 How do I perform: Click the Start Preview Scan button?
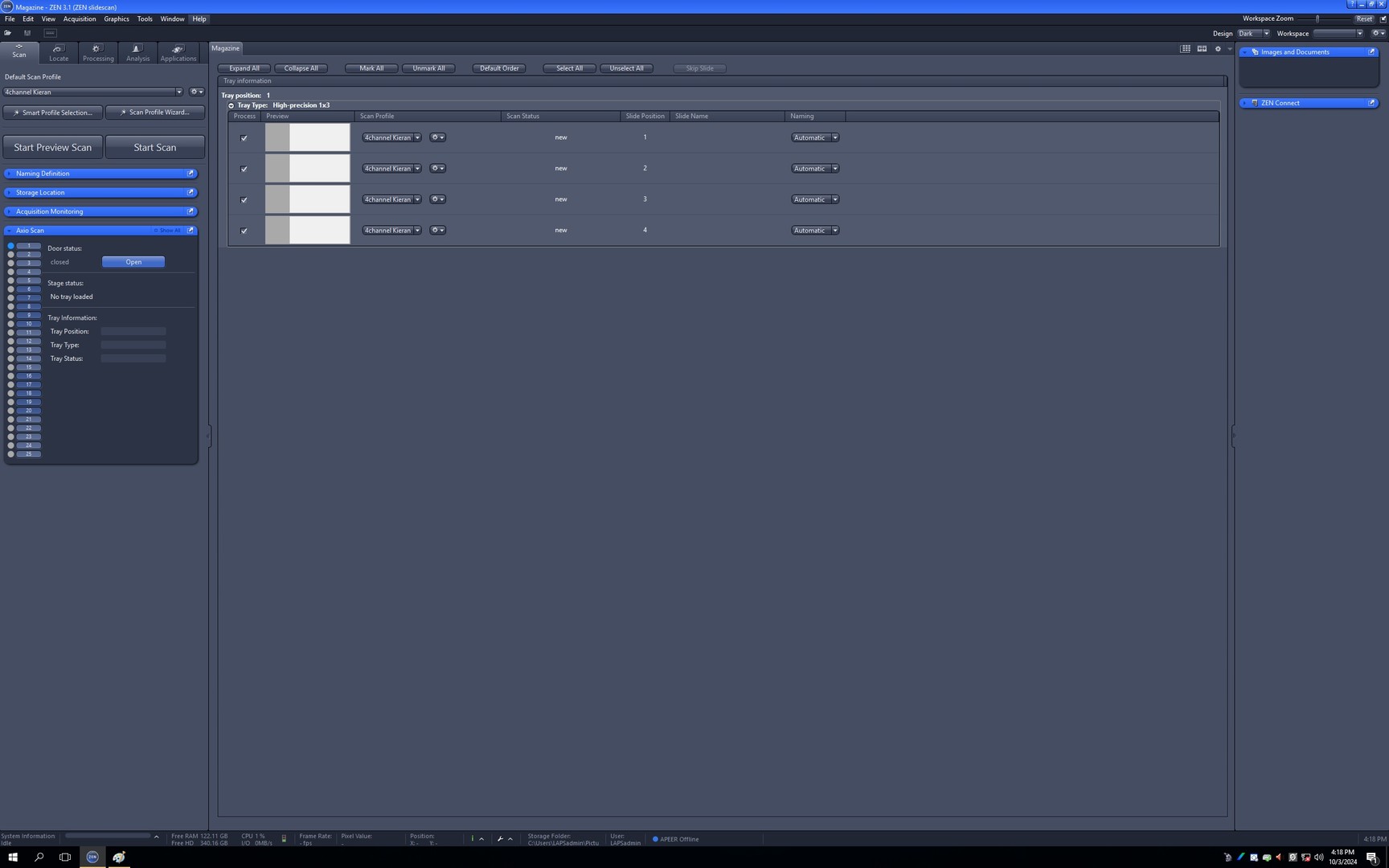[x=53, y=148]
